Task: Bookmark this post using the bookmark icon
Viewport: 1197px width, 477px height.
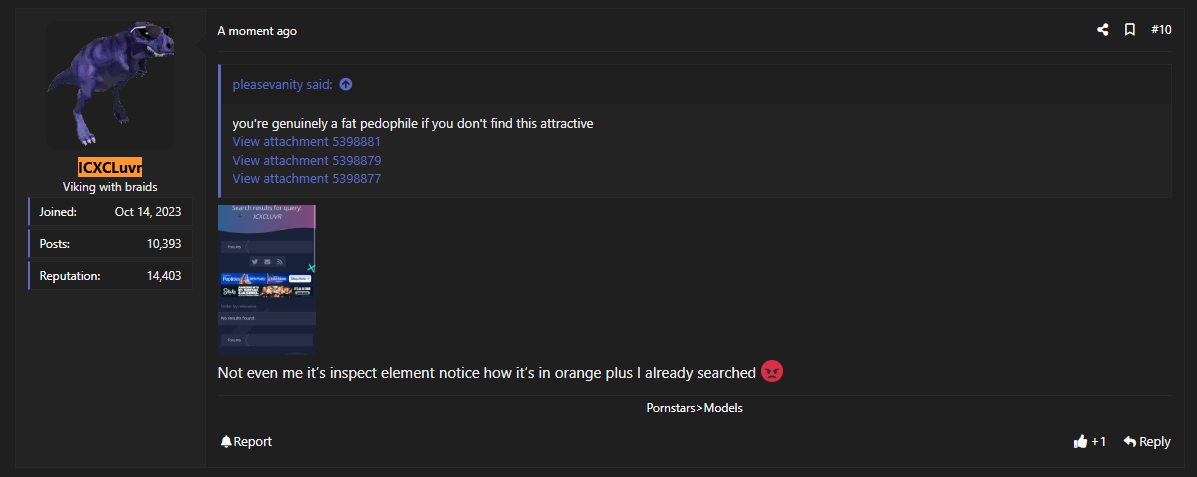Action: click(1130, 30)
